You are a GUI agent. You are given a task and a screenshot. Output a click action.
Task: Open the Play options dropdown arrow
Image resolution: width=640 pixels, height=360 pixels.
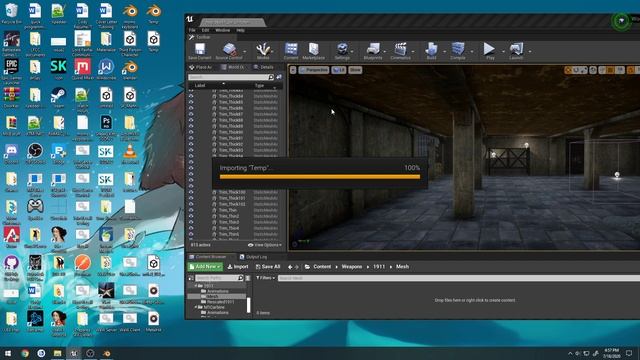pyautogui.click(x=502, y=51)
